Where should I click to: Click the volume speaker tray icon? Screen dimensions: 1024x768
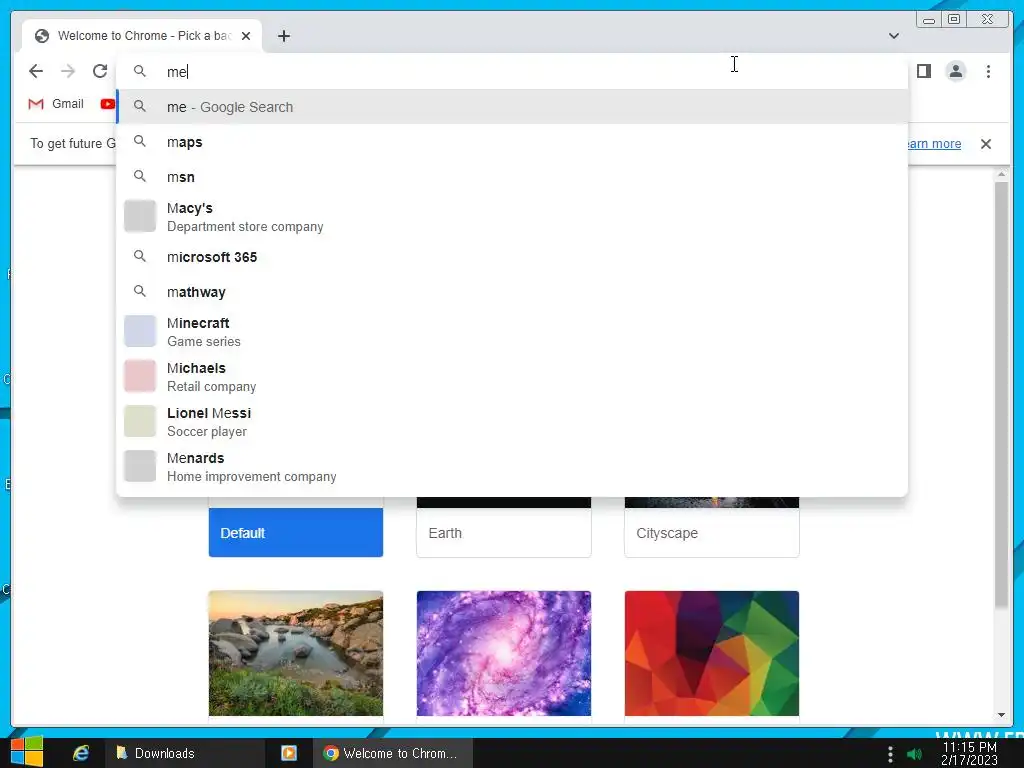click(914, 754)
